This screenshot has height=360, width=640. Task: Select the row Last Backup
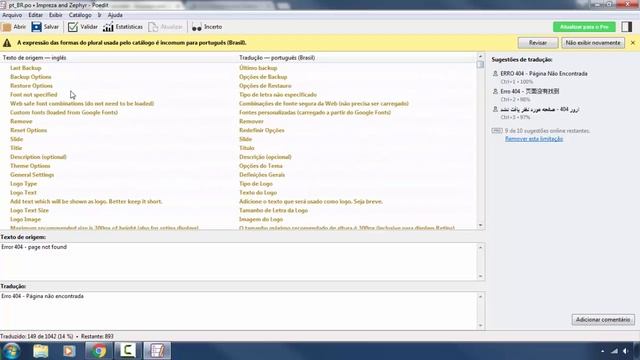pos(238,68)
